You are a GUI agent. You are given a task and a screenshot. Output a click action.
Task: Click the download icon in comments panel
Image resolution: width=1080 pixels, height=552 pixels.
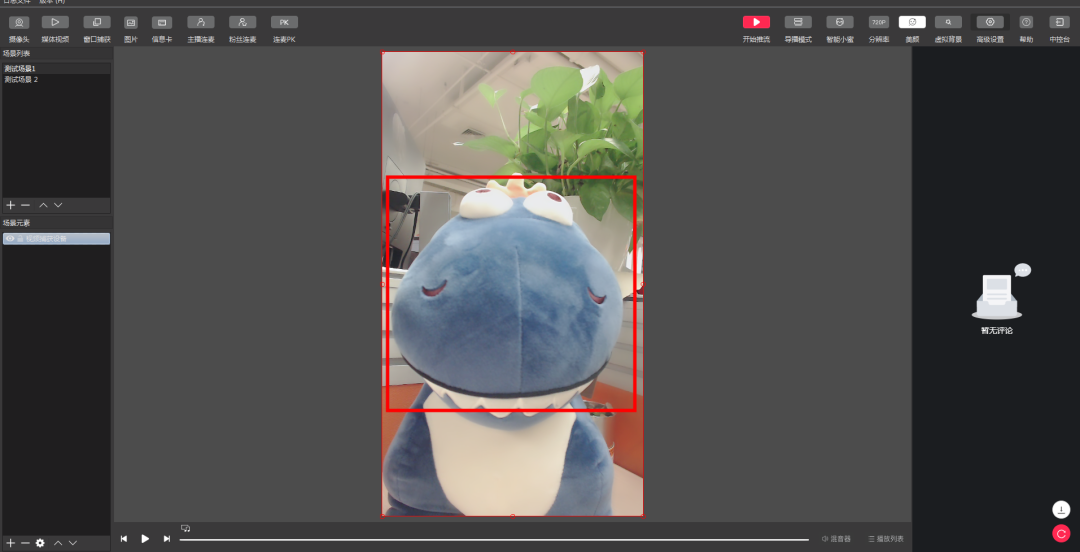click(x=1061, y=510)
